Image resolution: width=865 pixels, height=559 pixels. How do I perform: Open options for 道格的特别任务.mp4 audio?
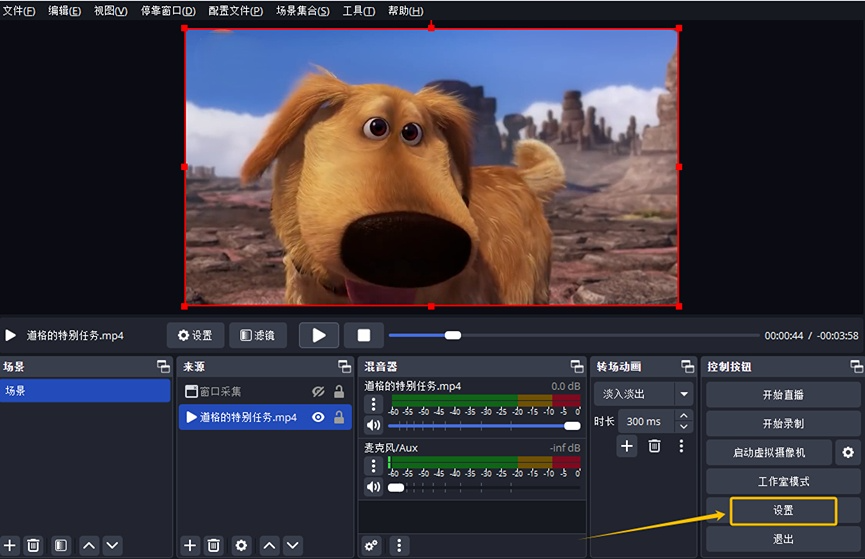(x=373, y=404)
